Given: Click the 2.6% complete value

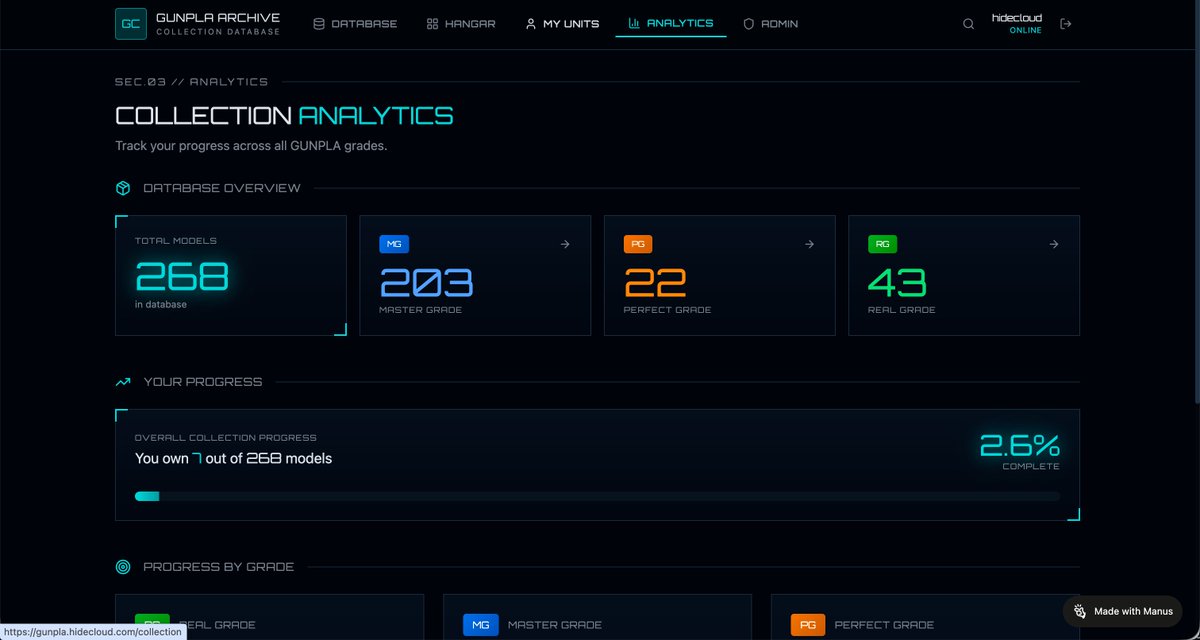Looking at the screenshot, I should click(1019, 445).
